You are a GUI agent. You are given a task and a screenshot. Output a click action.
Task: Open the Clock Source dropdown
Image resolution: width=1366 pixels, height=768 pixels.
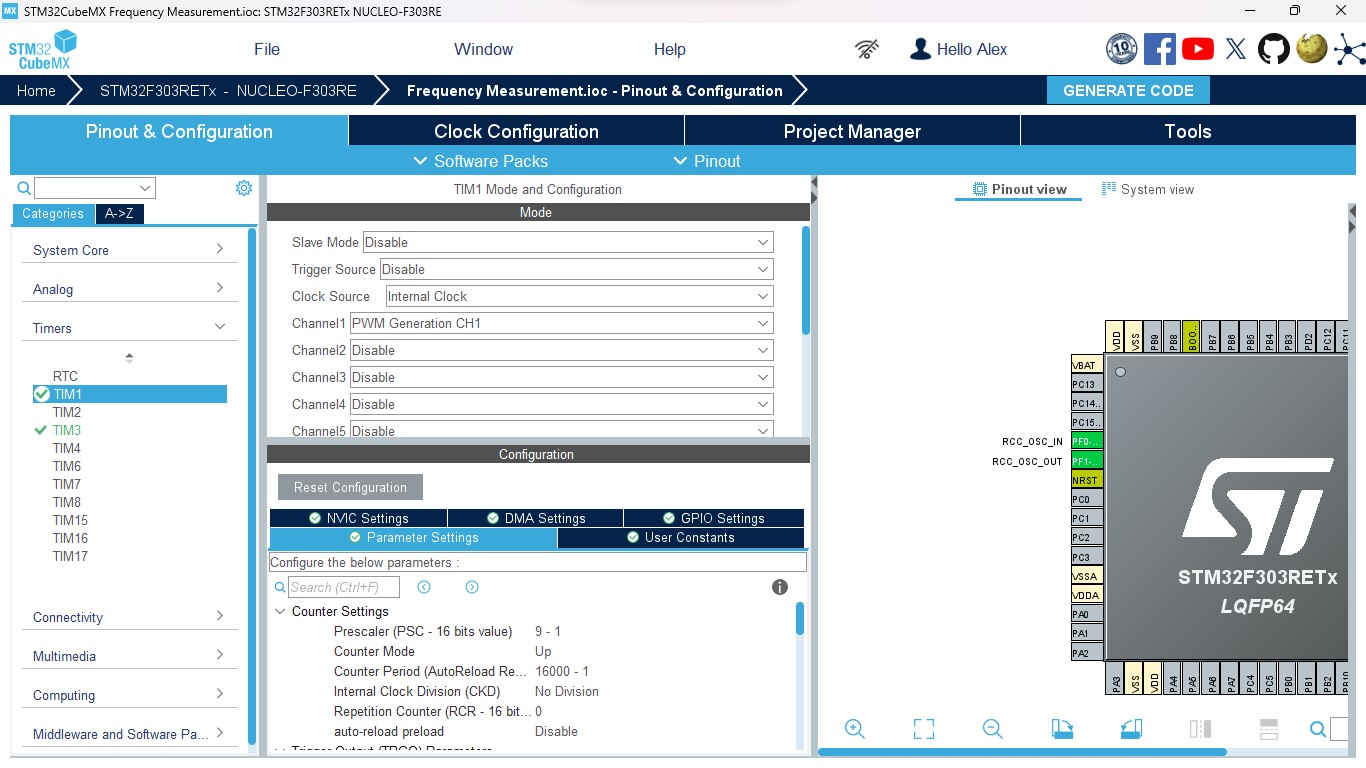click(579, 296)
